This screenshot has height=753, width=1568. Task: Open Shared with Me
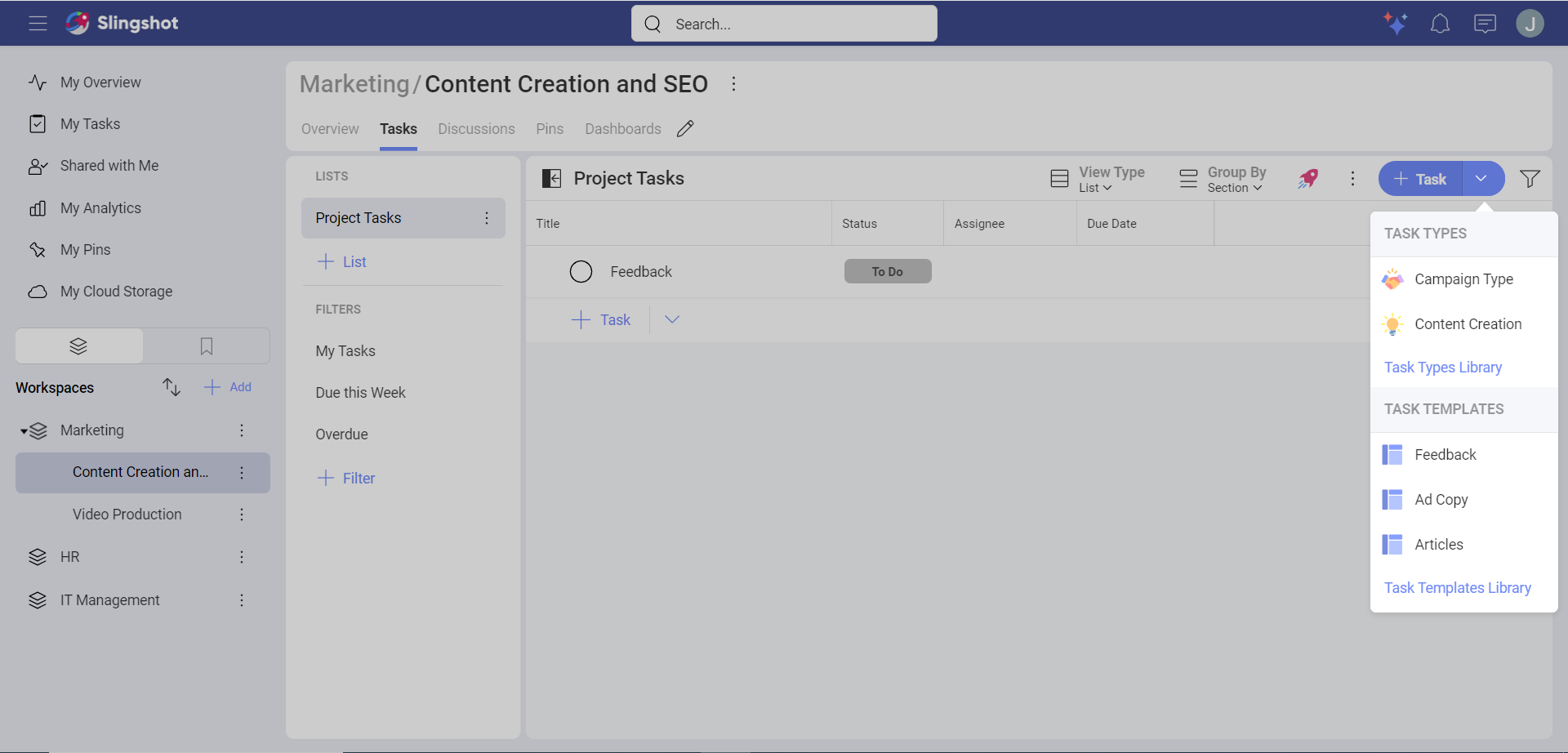[109, 166]
